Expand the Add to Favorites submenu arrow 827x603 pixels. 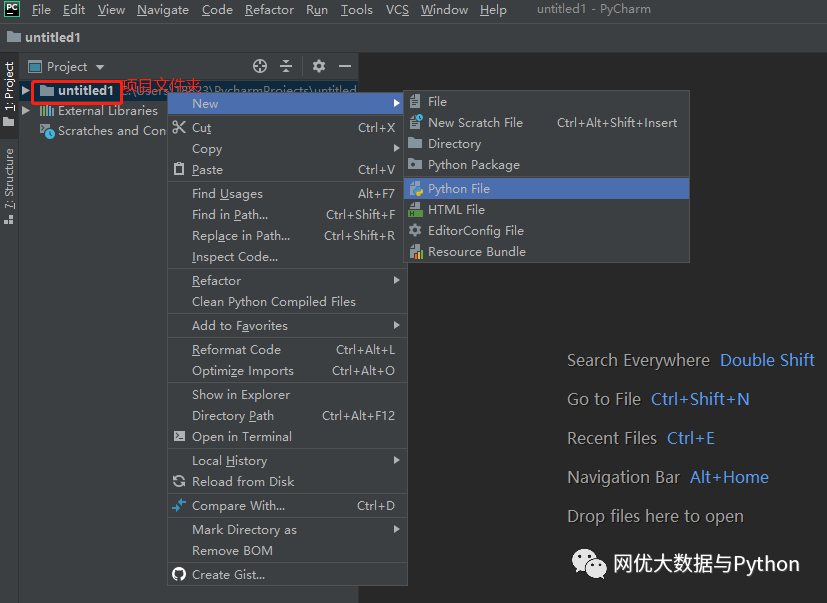[397, 325]
